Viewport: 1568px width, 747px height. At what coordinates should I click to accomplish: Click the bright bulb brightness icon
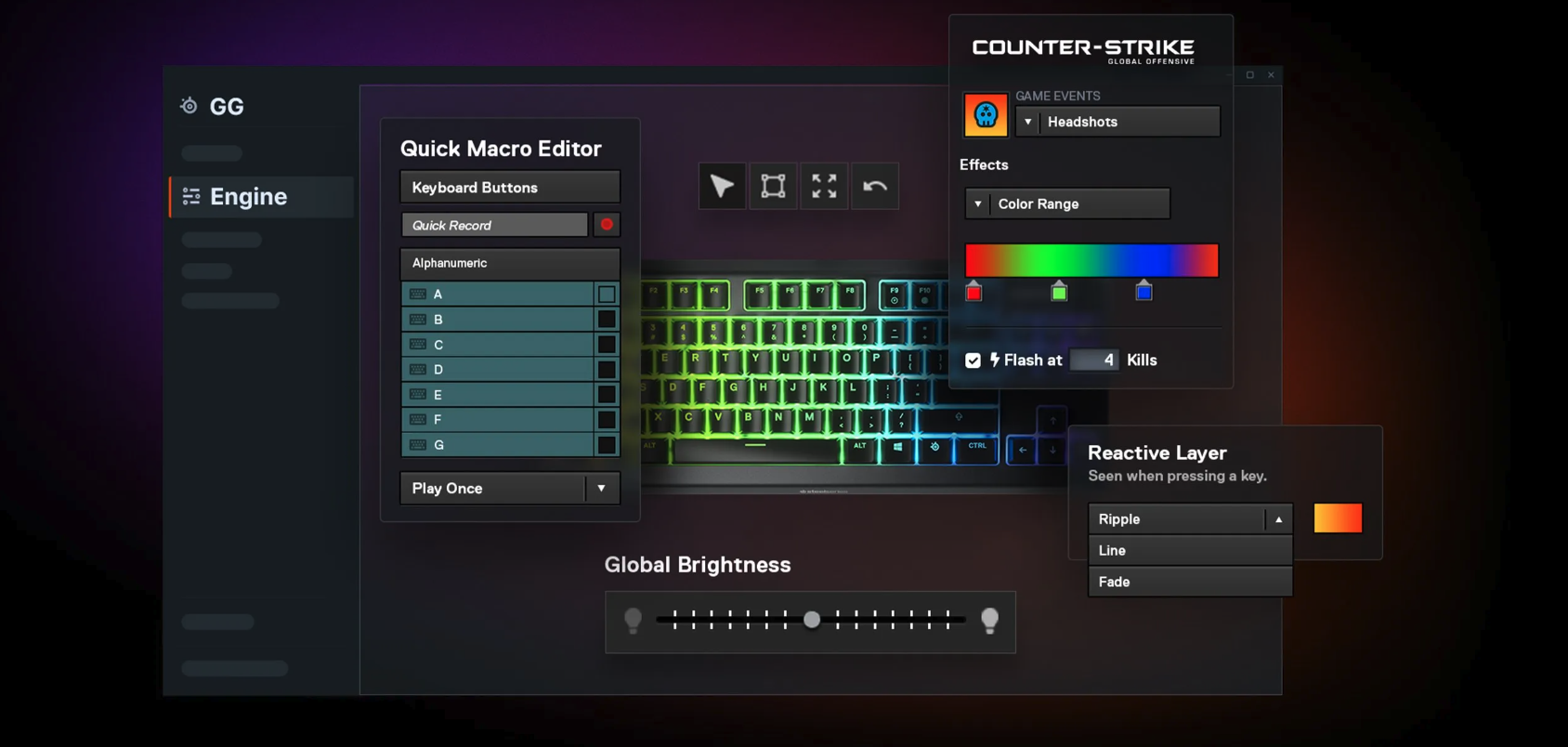point(989,621)
